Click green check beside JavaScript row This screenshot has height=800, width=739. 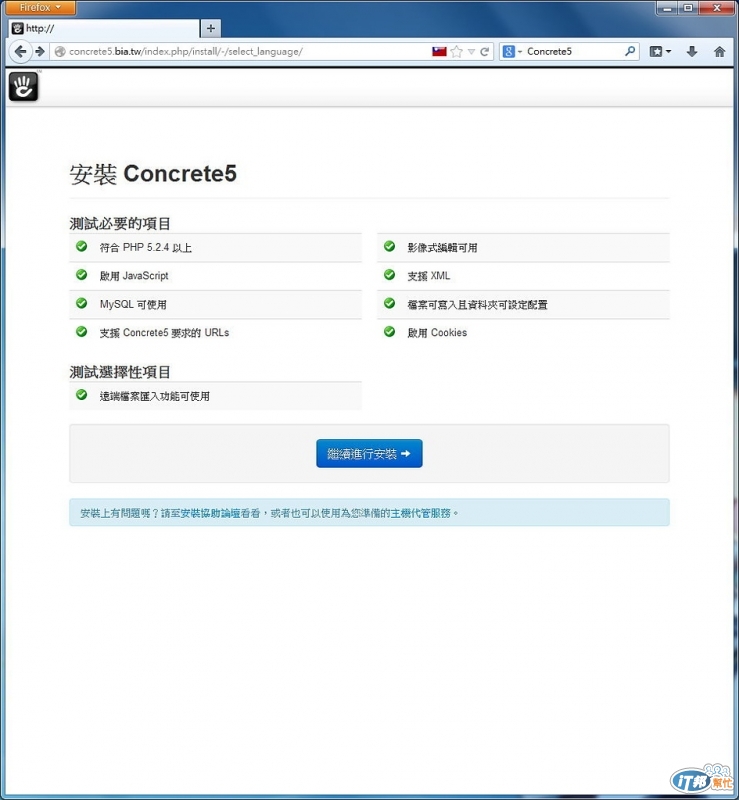tap(82, 275)
